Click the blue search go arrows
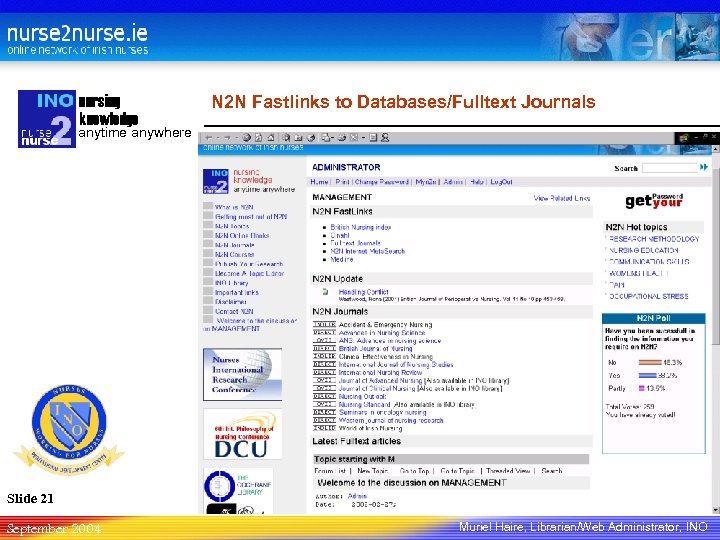 point(703,168)
